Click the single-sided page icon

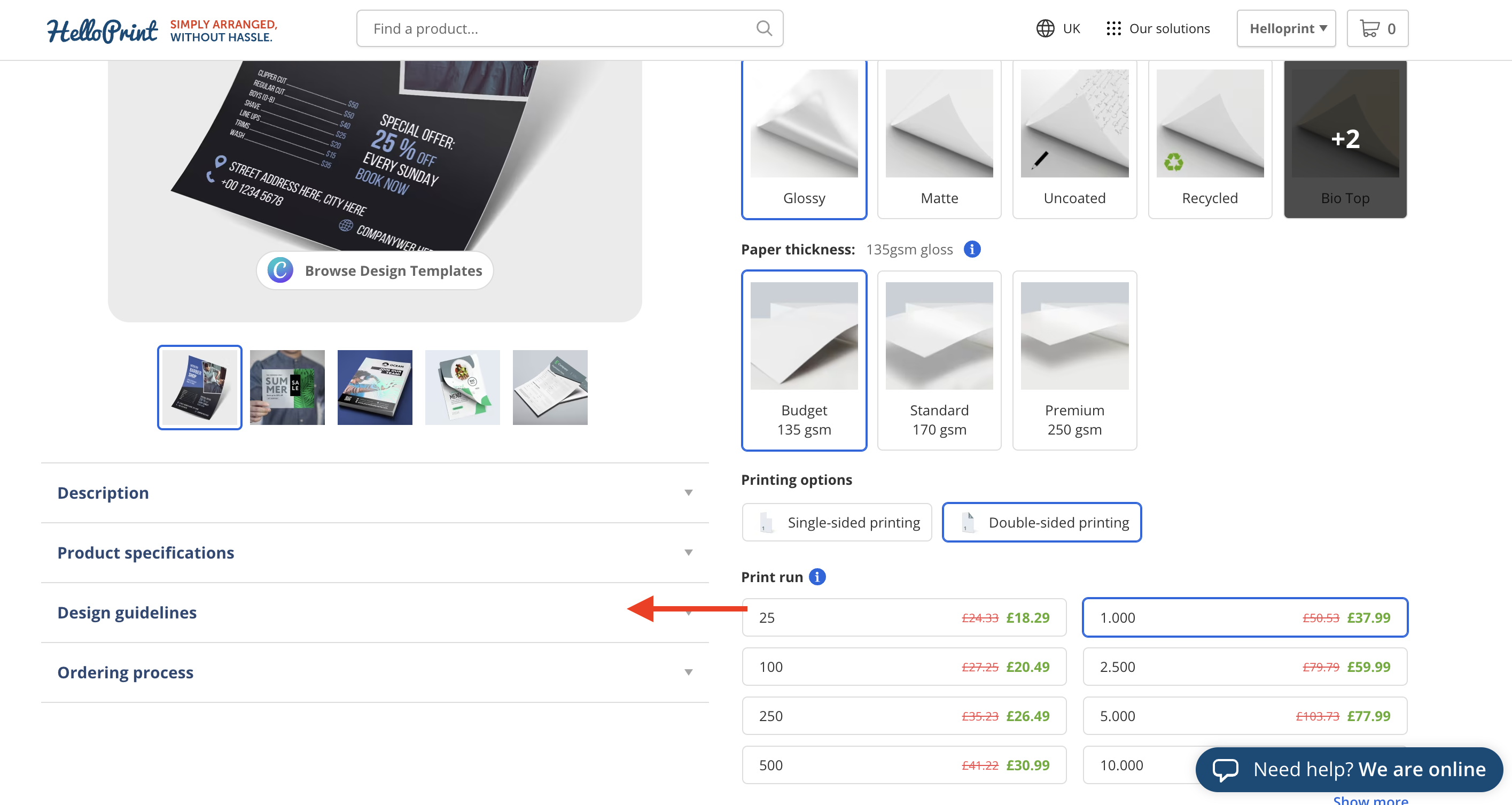(766, 522)
